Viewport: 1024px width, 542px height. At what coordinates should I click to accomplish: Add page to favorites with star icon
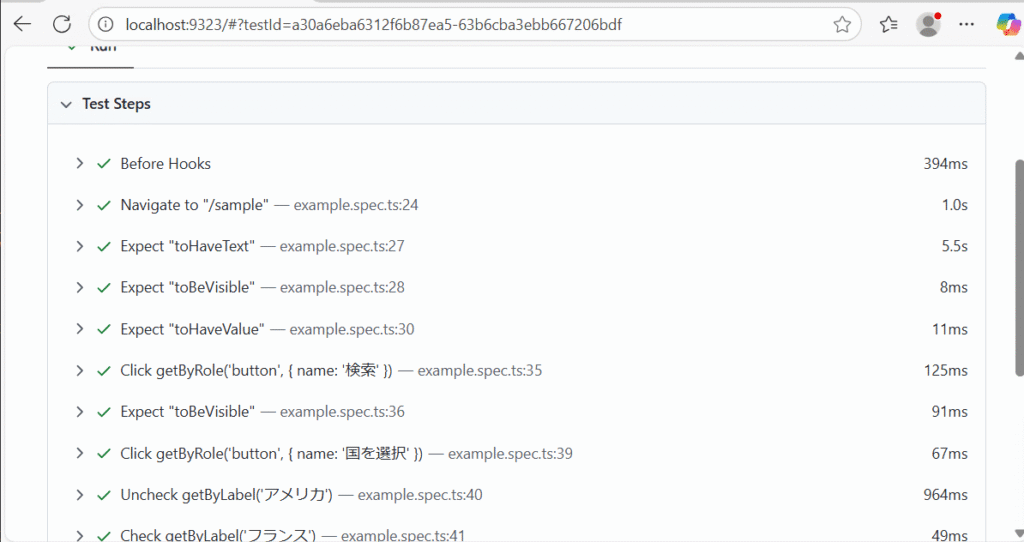pos(842,24)
